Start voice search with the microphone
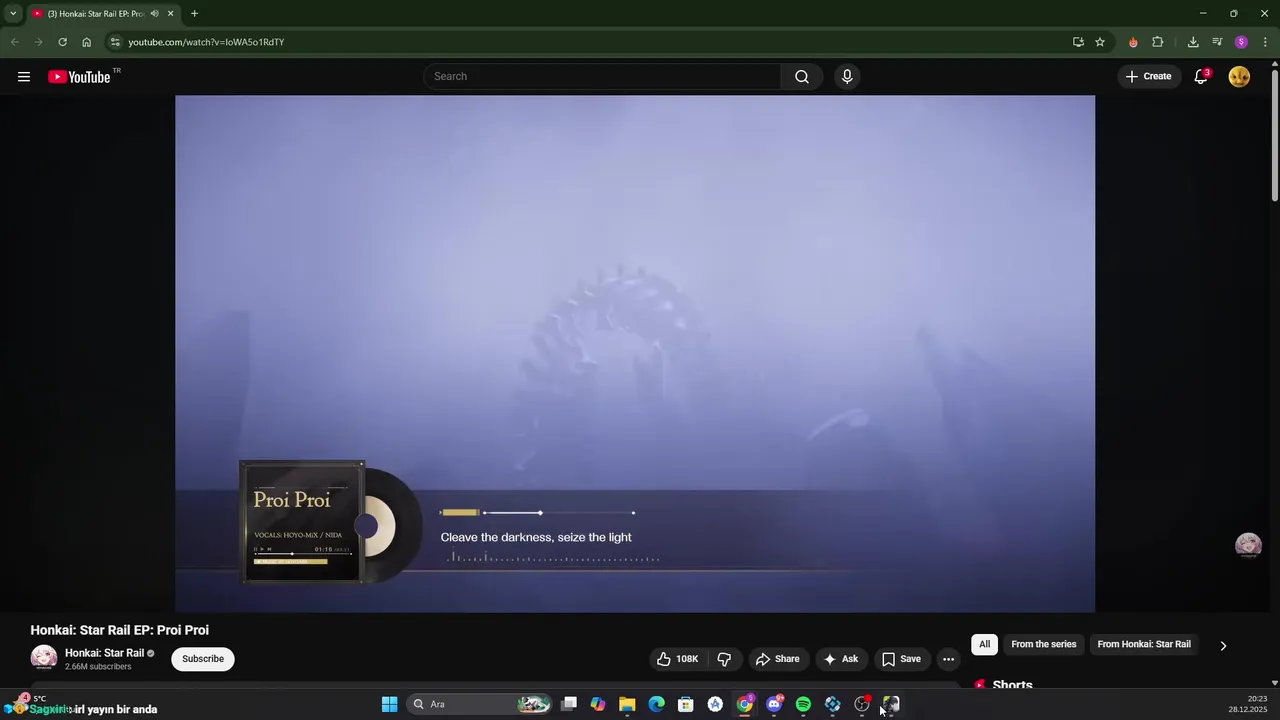Viewport: 1280px width, 720px height. pos(847,77)
